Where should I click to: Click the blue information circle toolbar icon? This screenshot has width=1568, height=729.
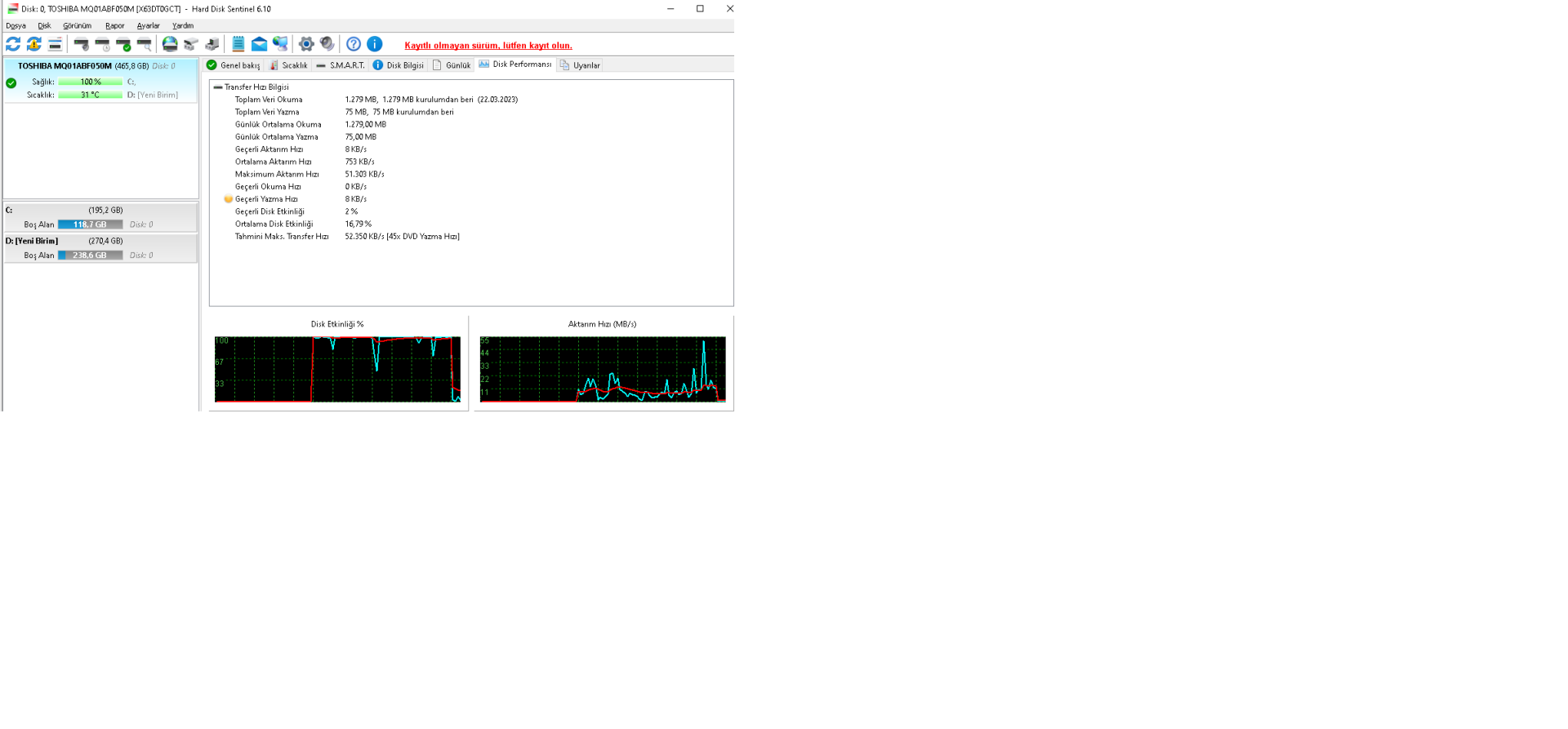[x=375, y=44]
